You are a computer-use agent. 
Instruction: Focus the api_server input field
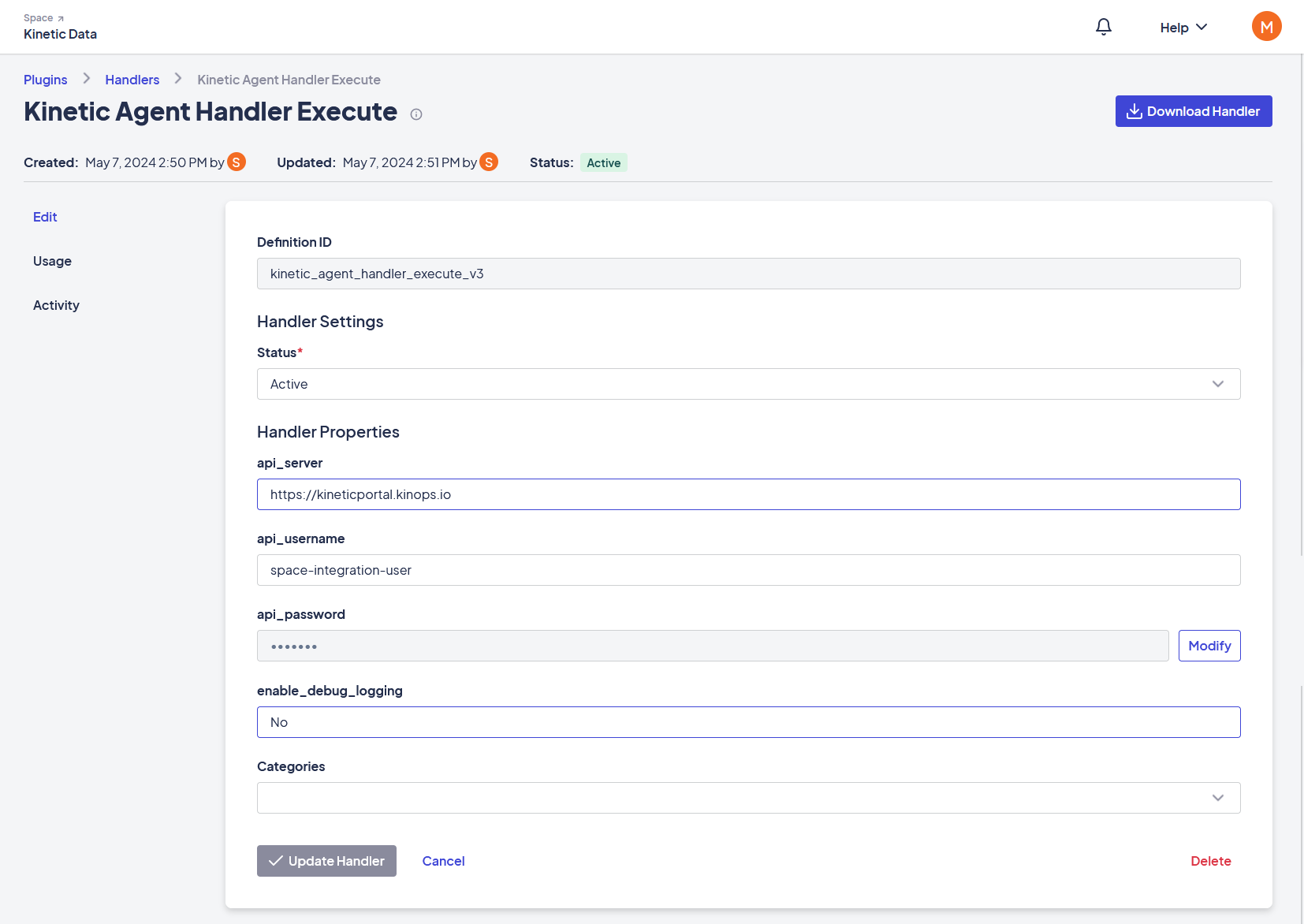tap(748, 494)
